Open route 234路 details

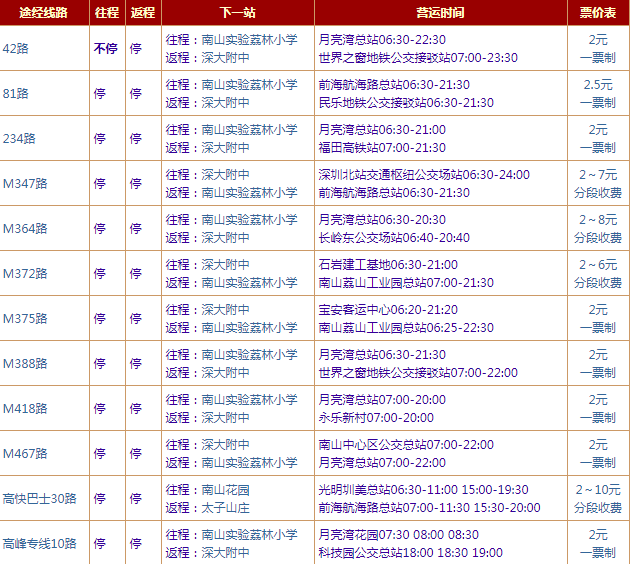19,138
